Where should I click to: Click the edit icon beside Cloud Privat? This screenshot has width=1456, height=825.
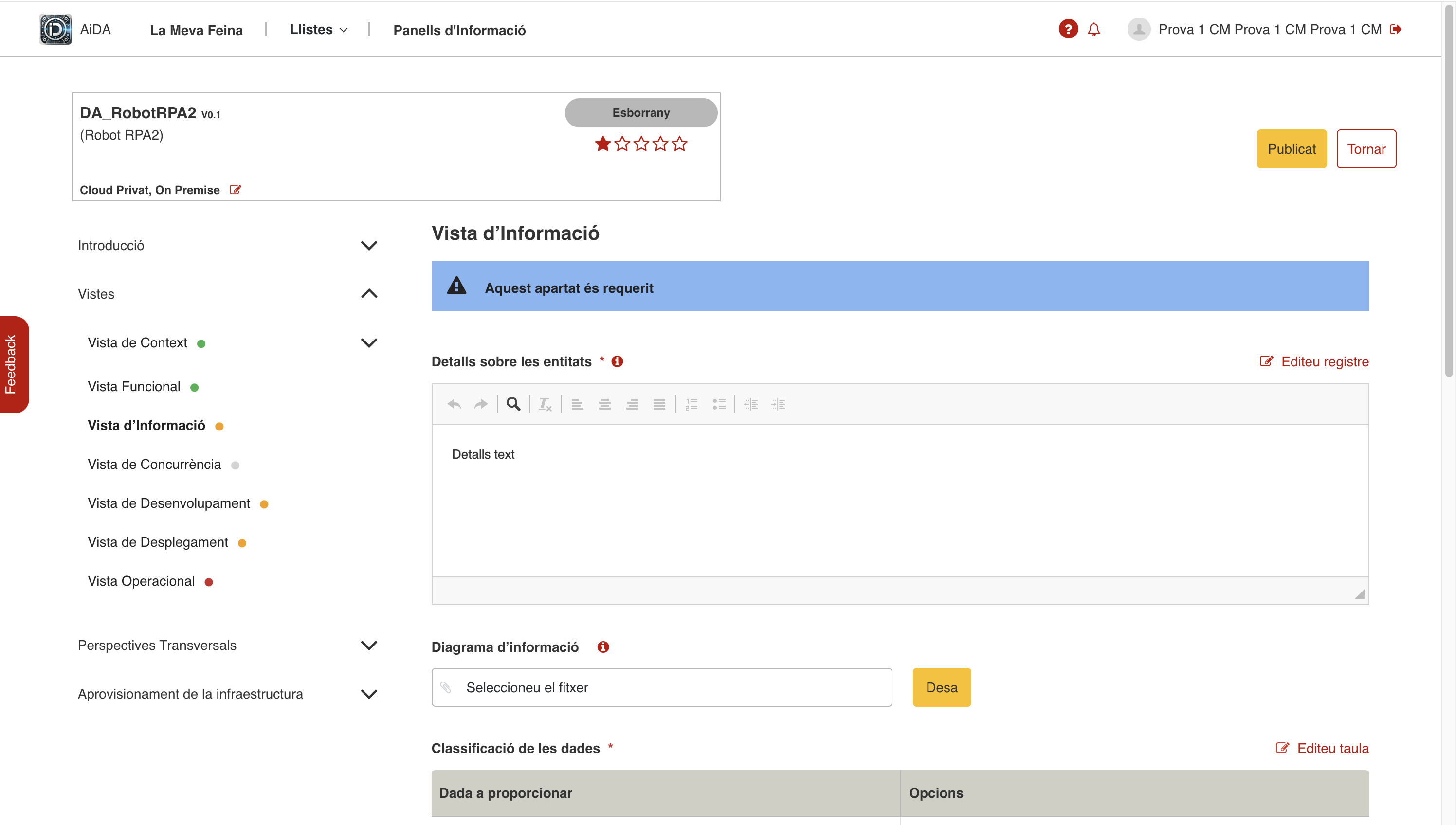(235, 190)
